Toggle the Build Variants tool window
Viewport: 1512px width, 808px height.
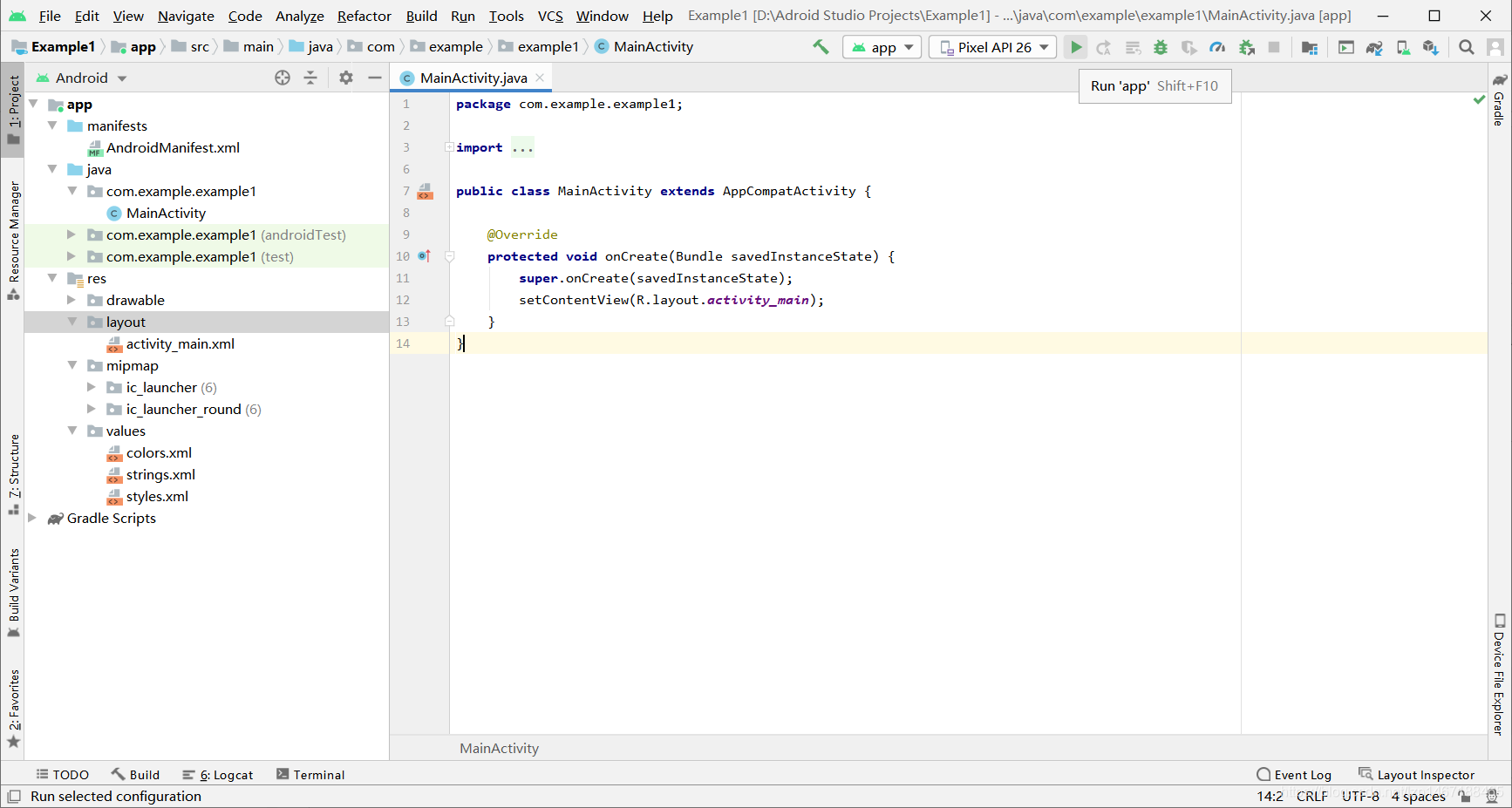13,593
